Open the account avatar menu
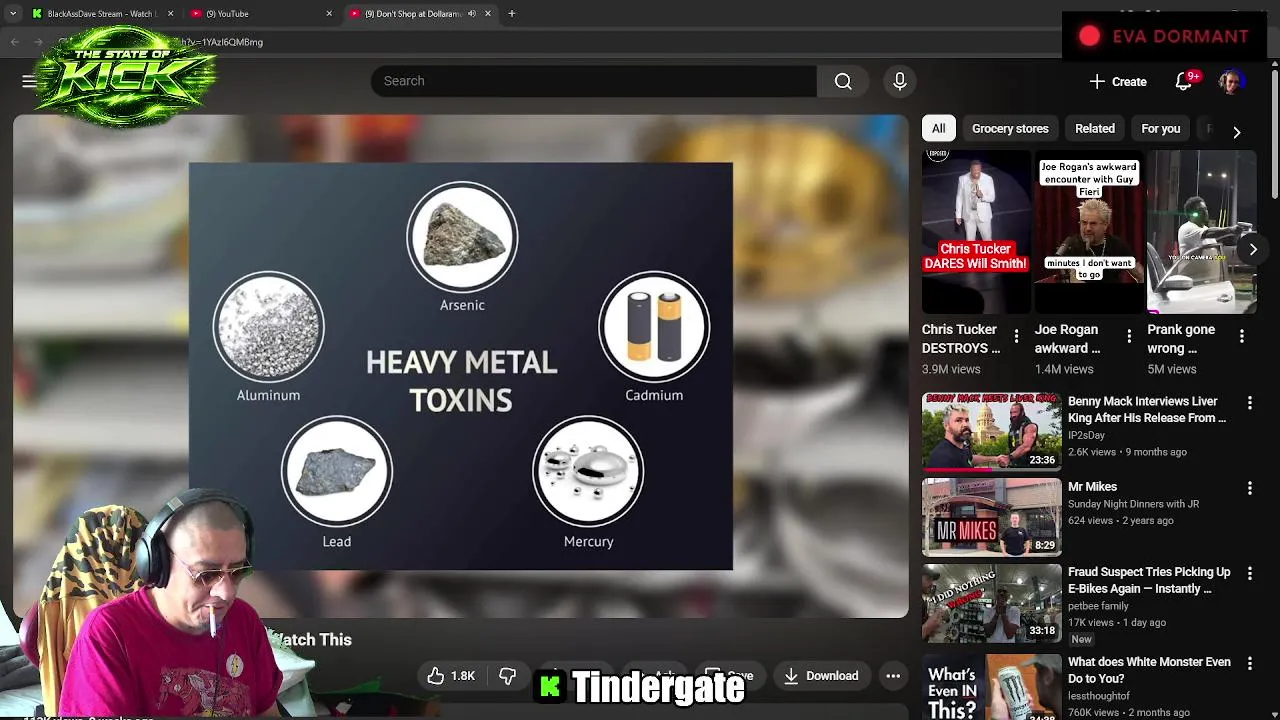1280x720 pixels. click(x=1231, y=82)
